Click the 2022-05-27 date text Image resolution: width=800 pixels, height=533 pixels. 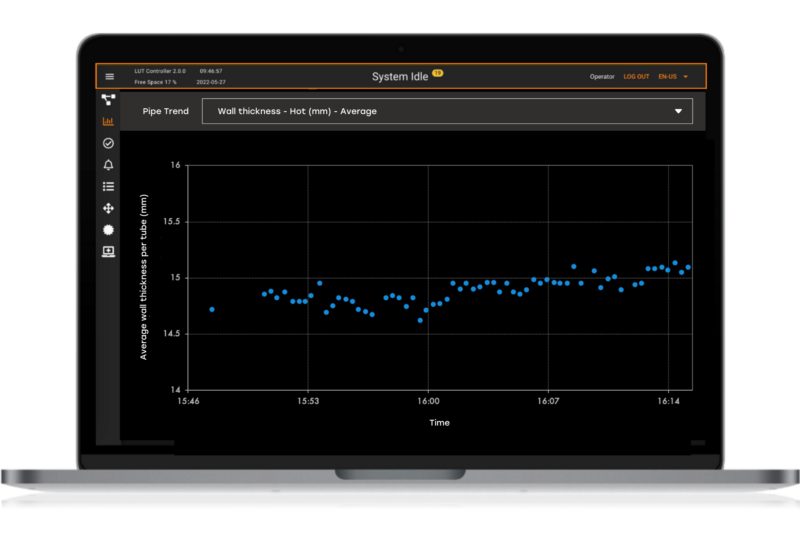pos(211,82)
